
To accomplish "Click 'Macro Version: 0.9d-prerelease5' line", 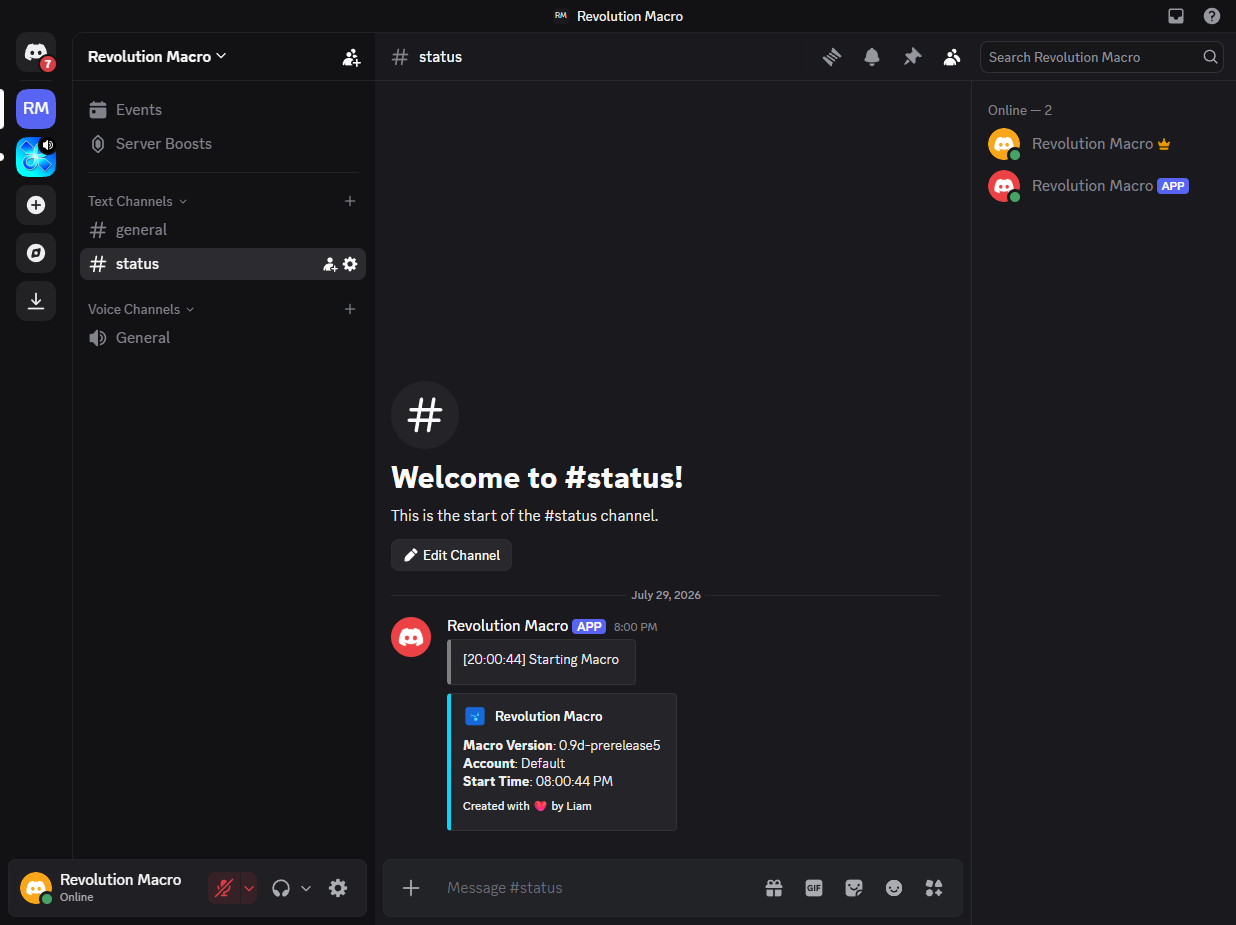I will pos(562,745).
